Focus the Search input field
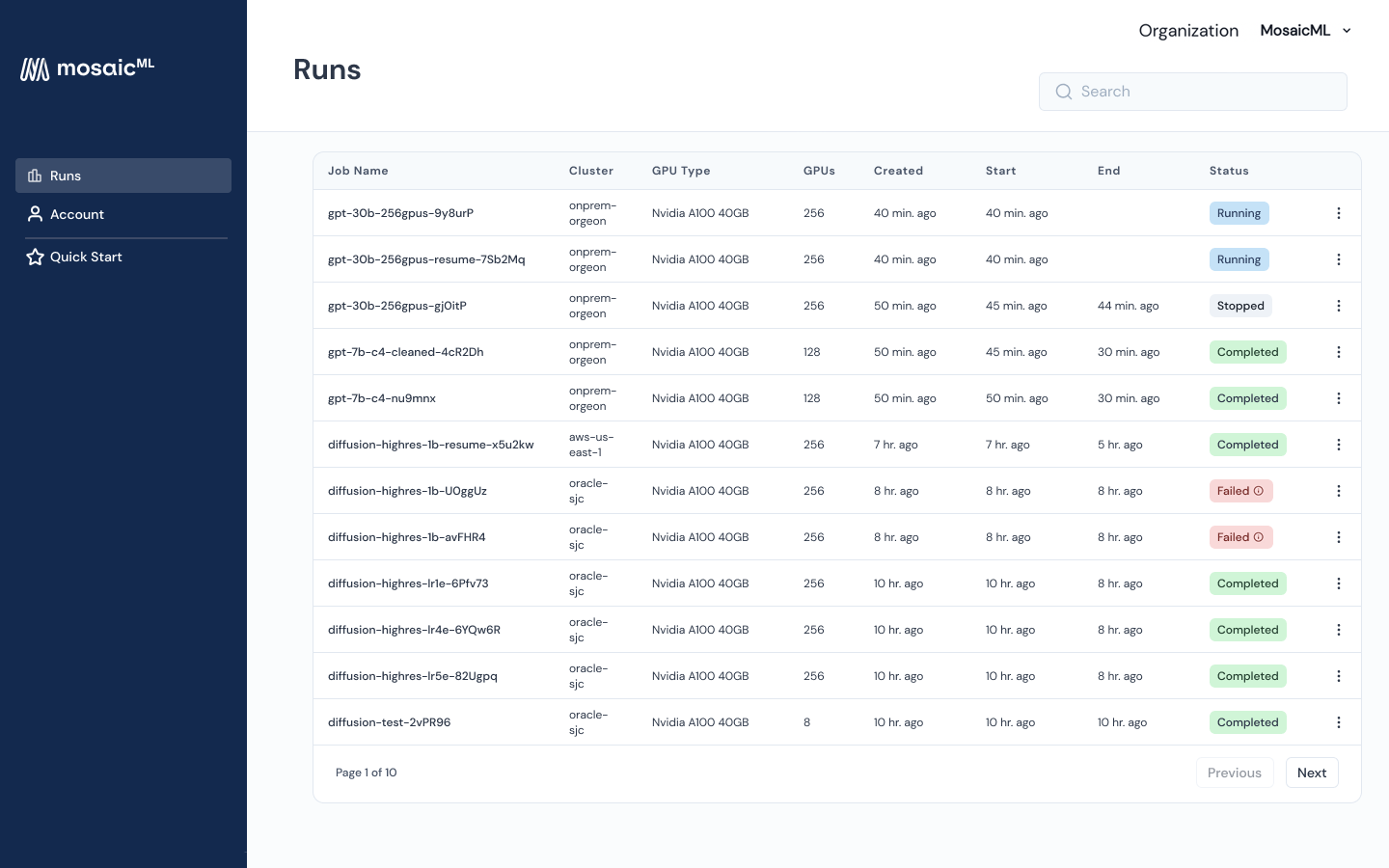 pyautogui.click(x=1193, y=92)
